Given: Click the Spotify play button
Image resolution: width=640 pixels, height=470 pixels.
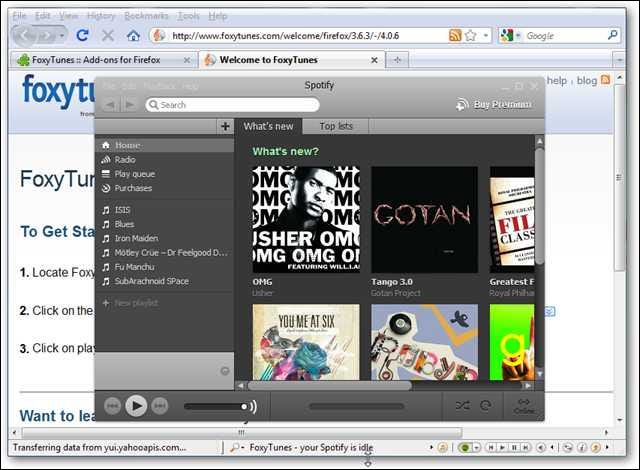Looking at the screenshot, I should pos(137,405).
